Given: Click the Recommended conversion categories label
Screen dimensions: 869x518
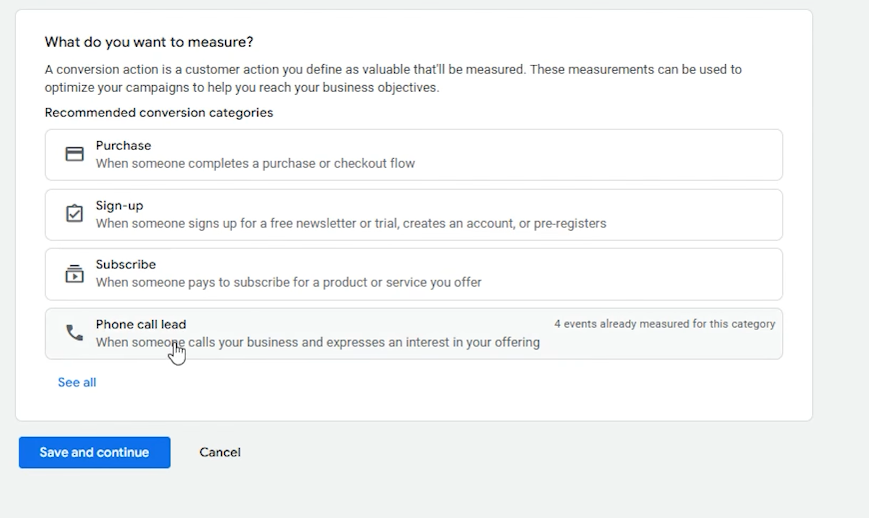Looking at the screenshot, I should (159, 112).
